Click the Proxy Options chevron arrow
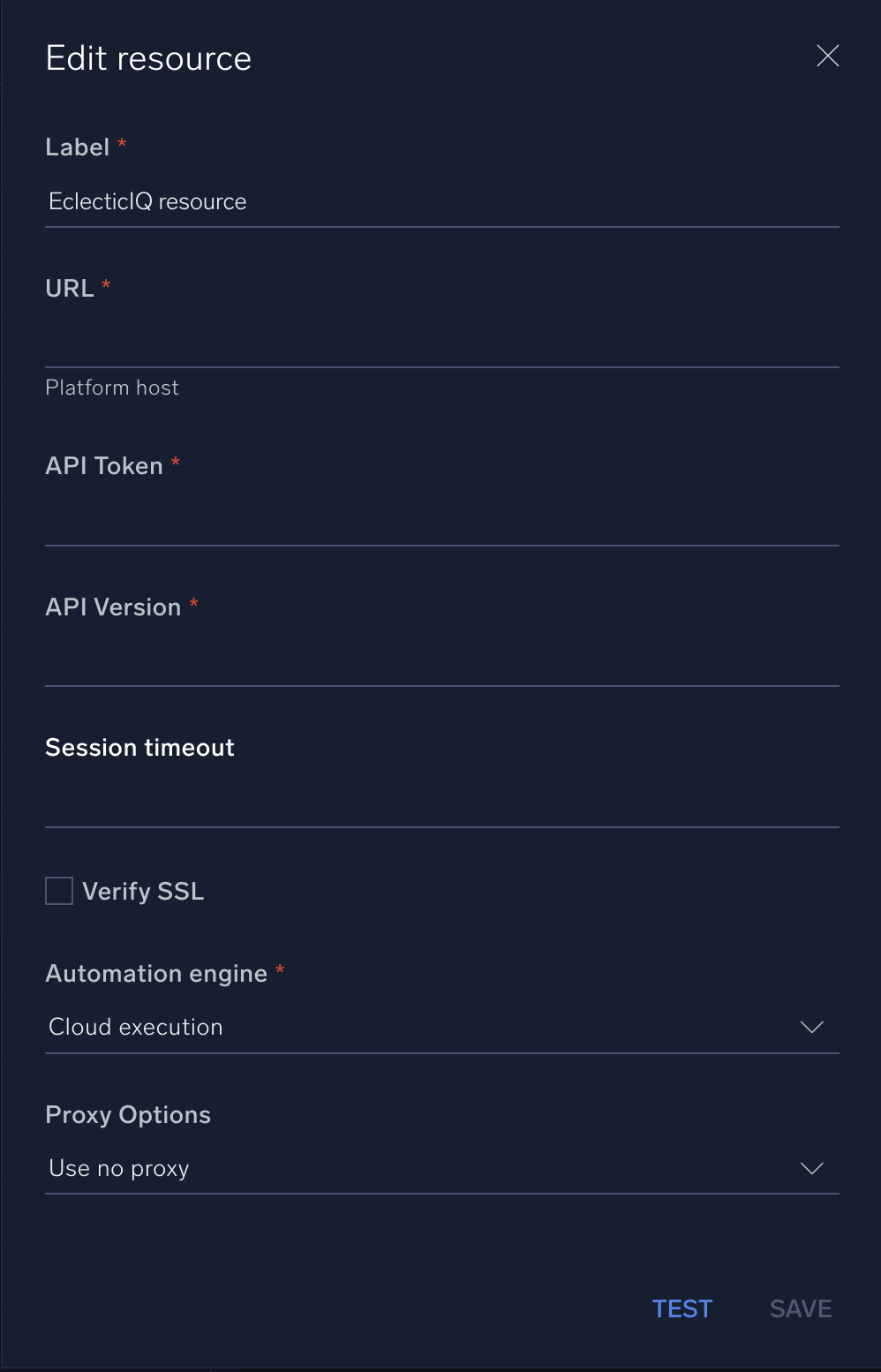Screen dimensions: 881x1372 coord(811,1168)
